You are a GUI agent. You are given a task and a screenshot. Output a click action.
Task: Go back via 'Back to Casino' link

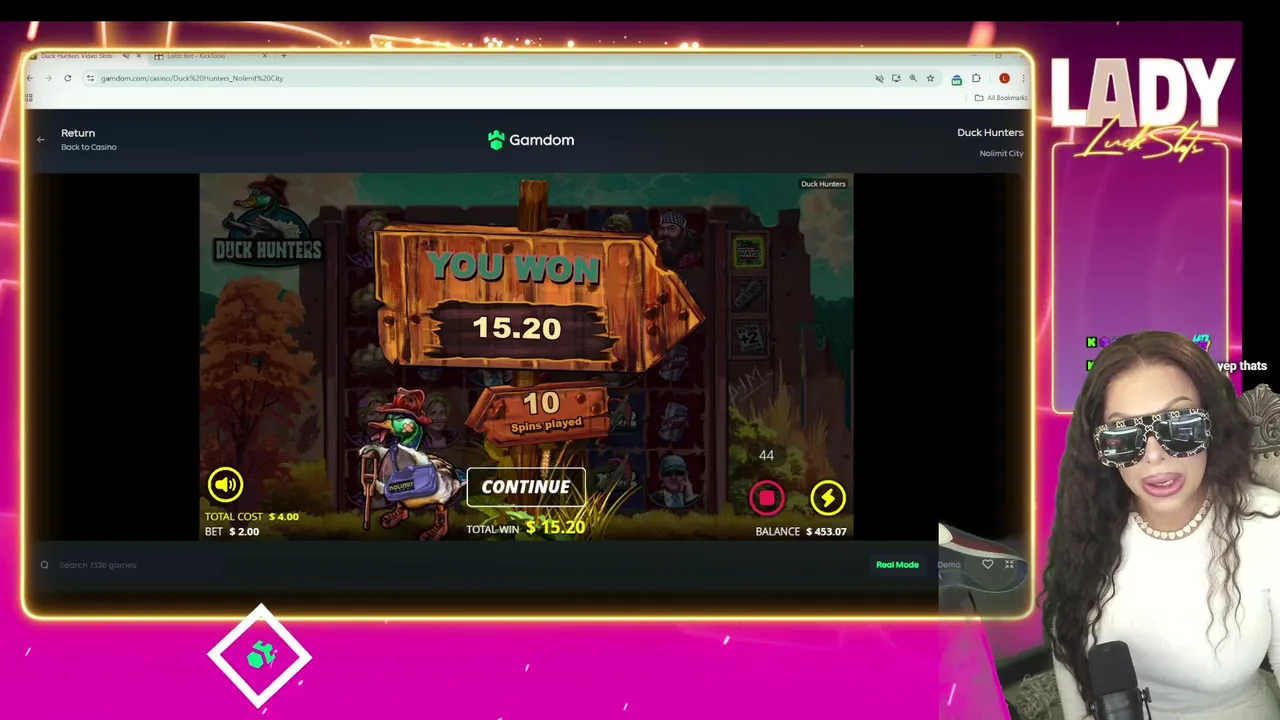pyautogui.click(x=89, y=147)
